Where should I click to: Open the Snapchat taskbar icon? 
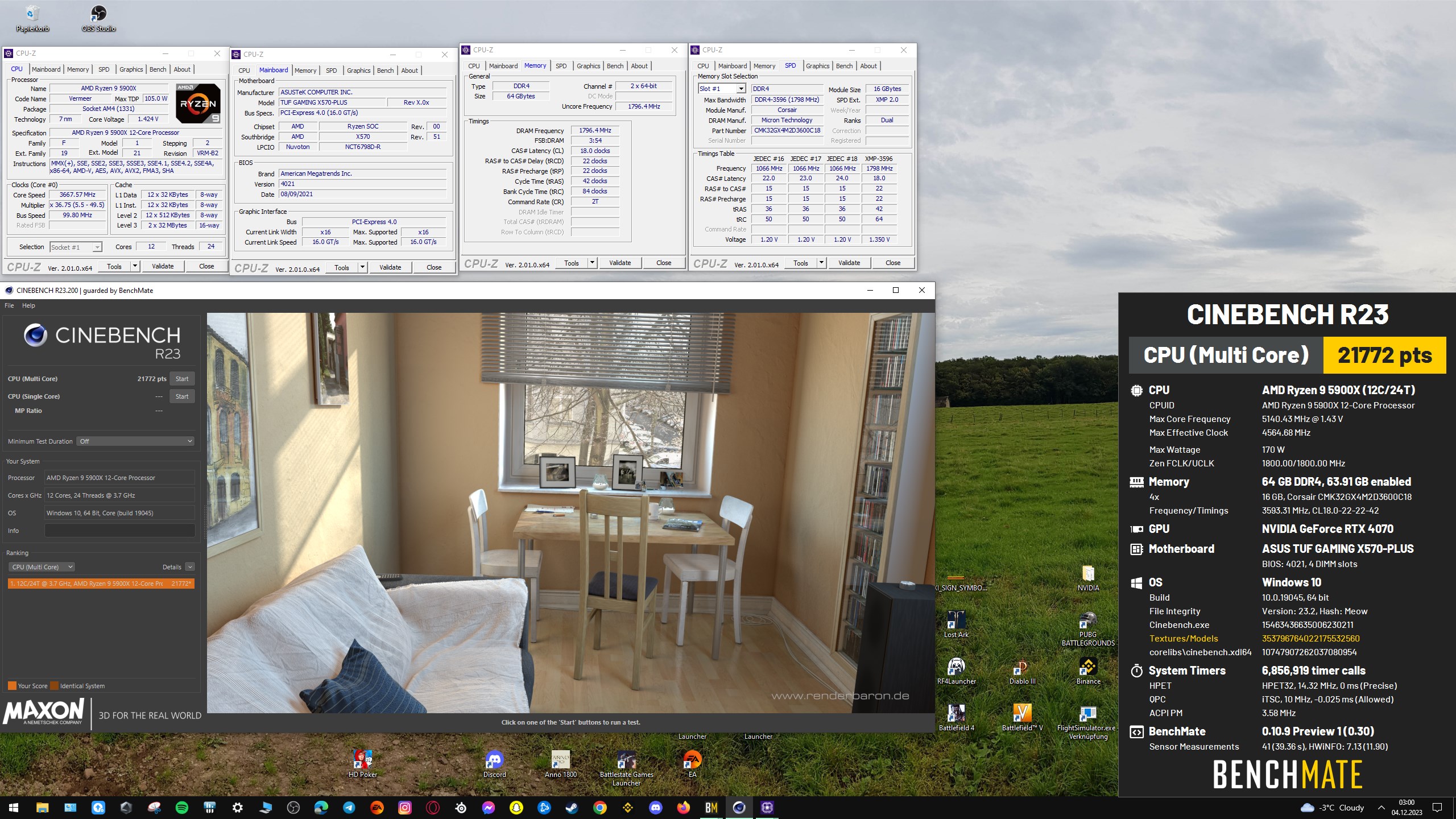coord(516,808)
